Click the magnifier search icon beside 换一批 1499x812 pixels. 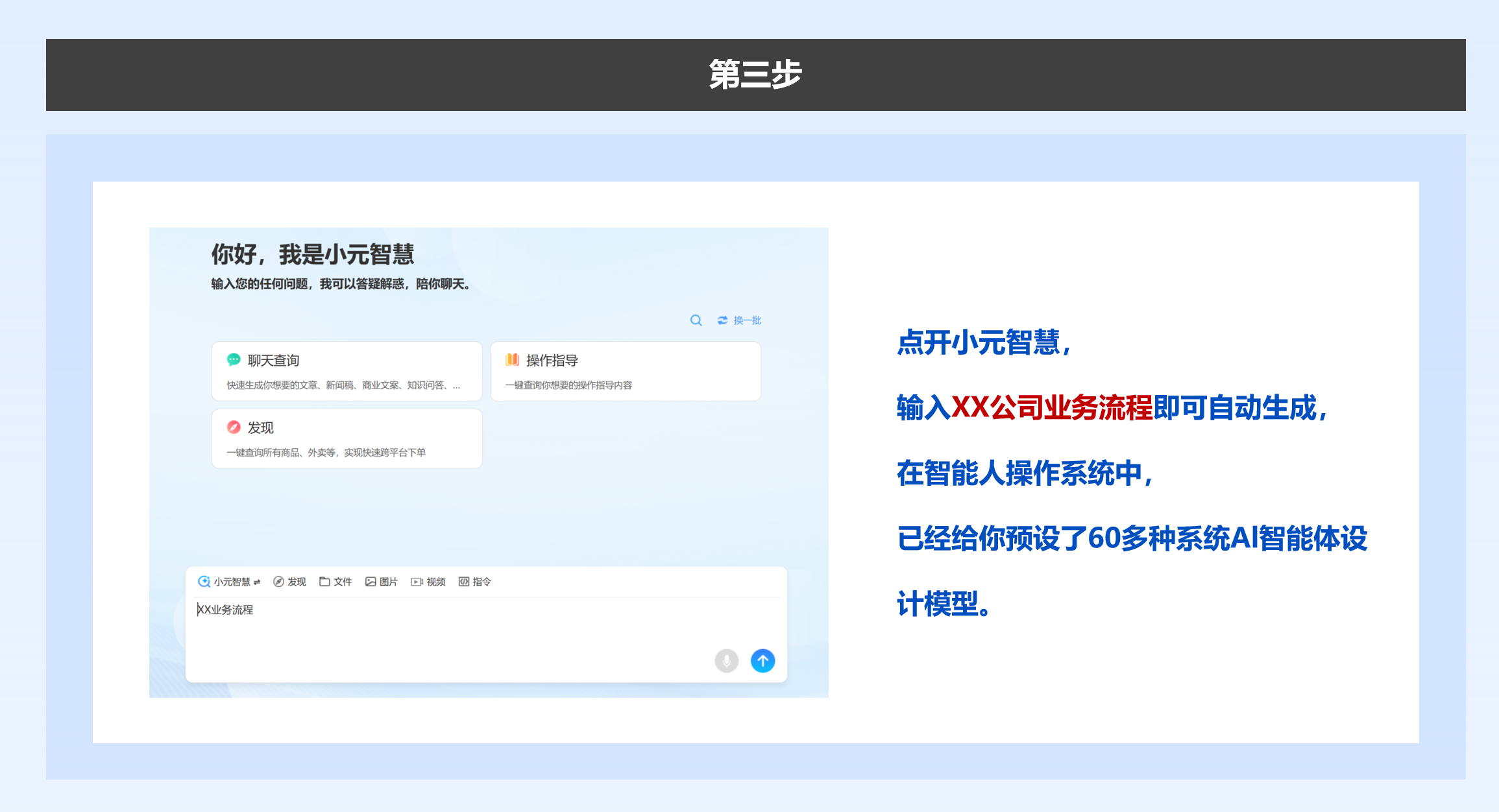(696, 320)
